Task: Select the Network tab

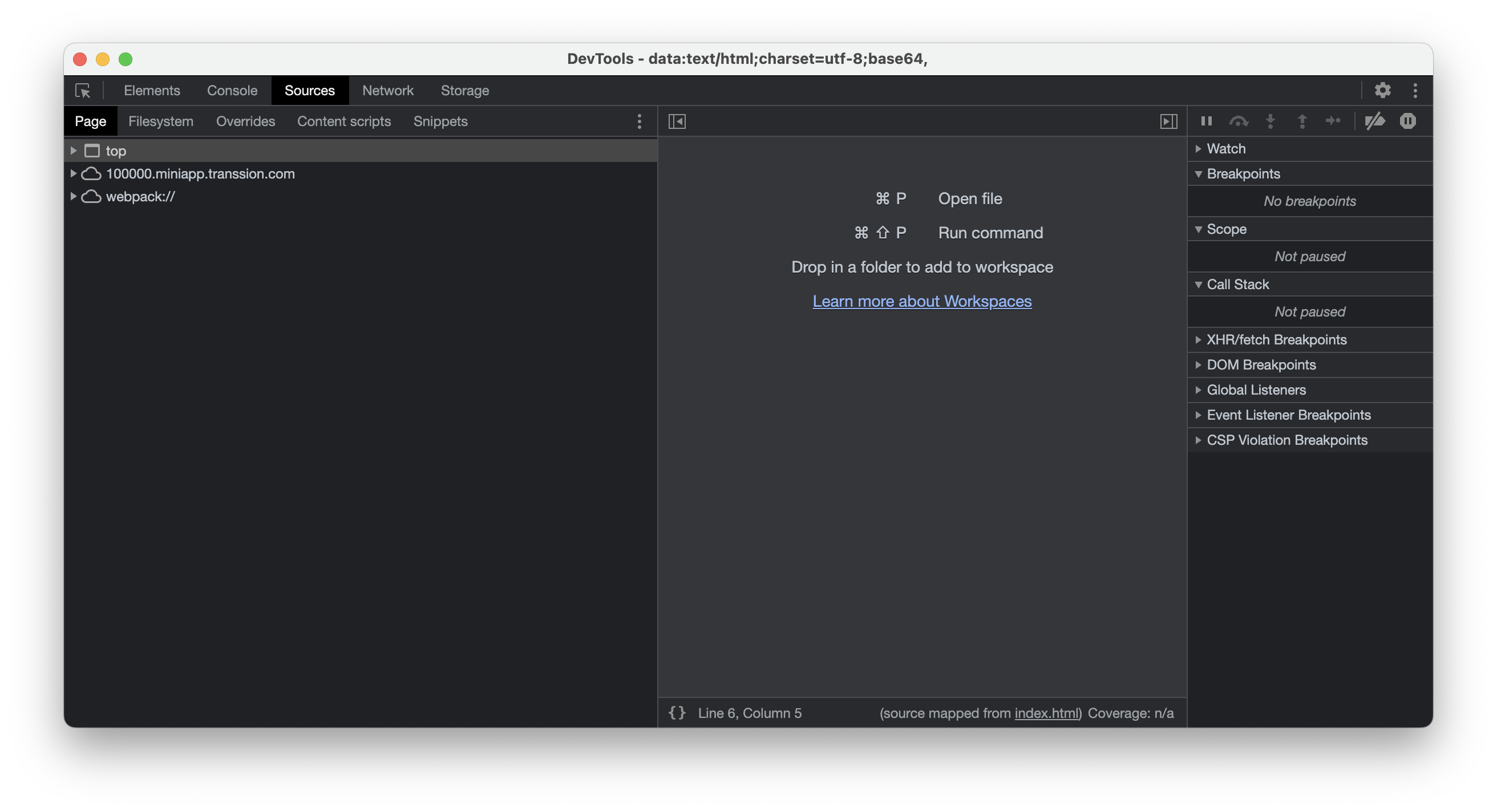Action: [388, 90]
